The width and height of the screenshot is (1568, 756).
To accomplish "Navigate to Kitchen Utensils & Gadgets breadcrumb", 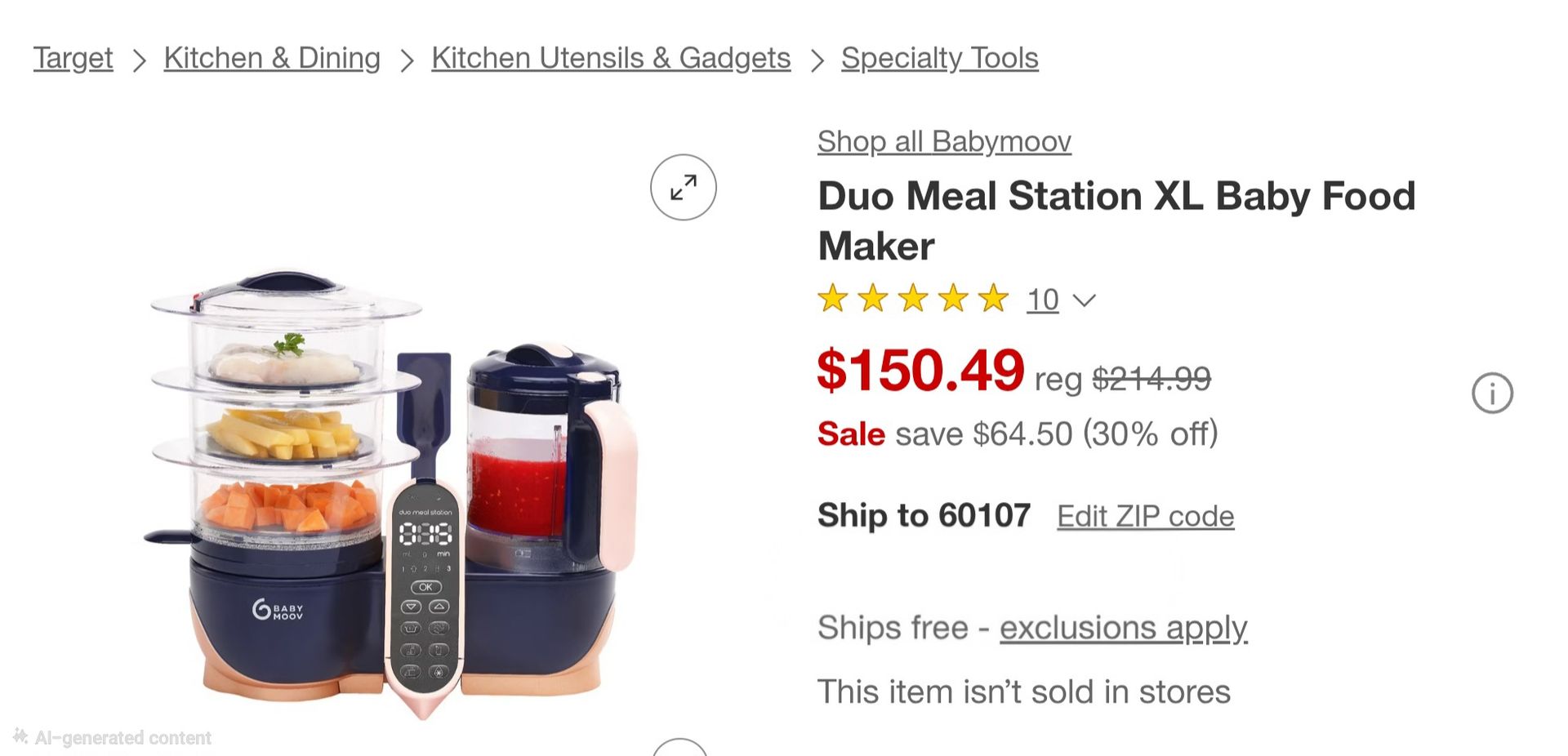I will point(611,58).
